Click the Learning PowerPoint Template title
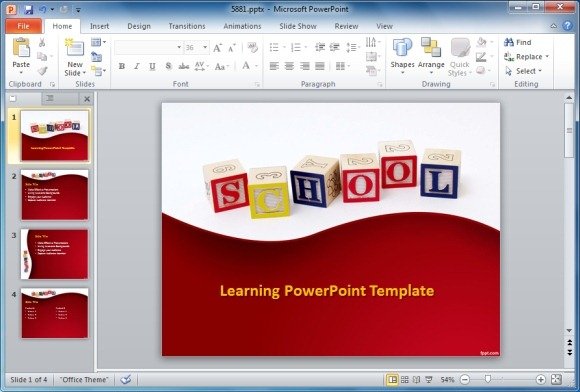Viewport: 580px width, 392px height. pos(327,291)
